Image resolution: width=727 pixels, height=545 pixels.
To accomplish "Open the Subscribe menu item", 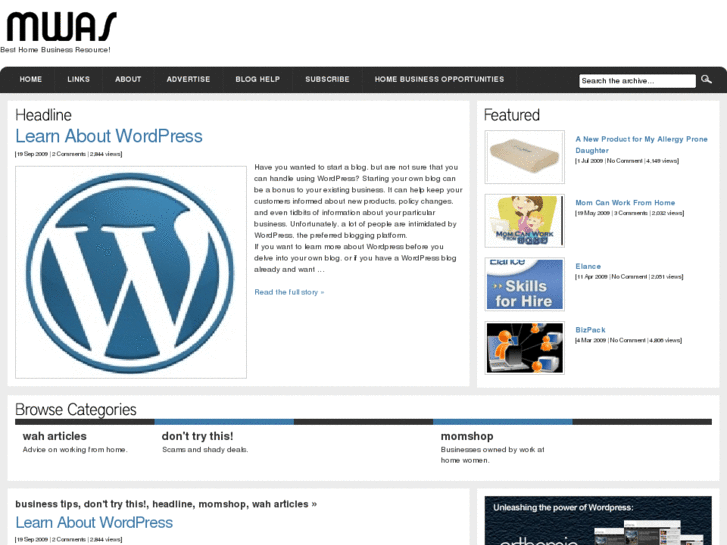I will tap(327, 79).
